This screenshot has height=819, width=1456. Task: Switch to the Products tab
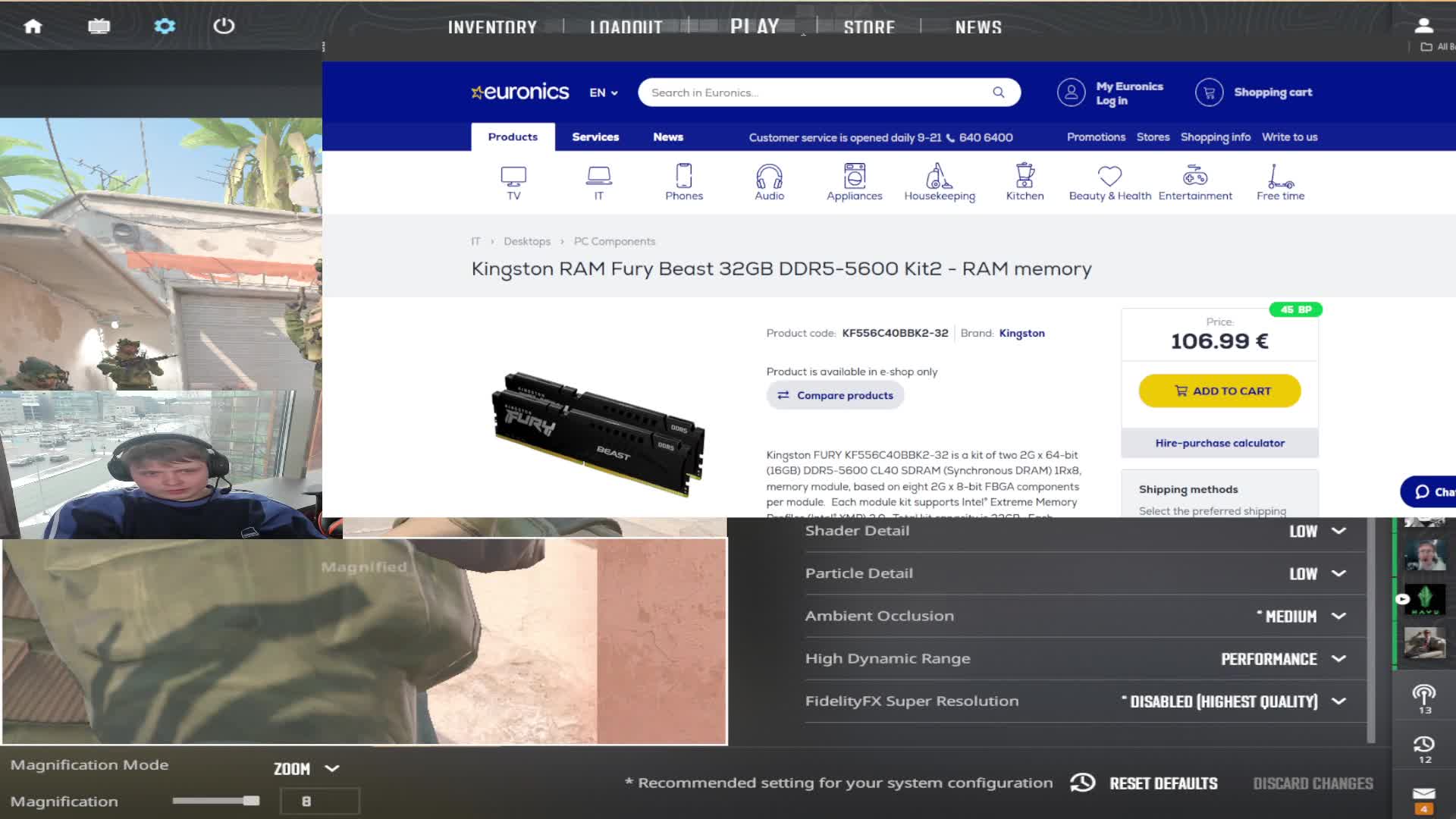513,136
